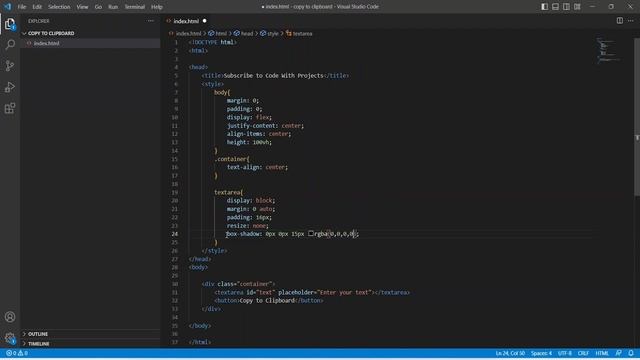Image resolution: width=640 pixels, height=360 pixels.
Task: Split the editor right
Action: point(620,20)
